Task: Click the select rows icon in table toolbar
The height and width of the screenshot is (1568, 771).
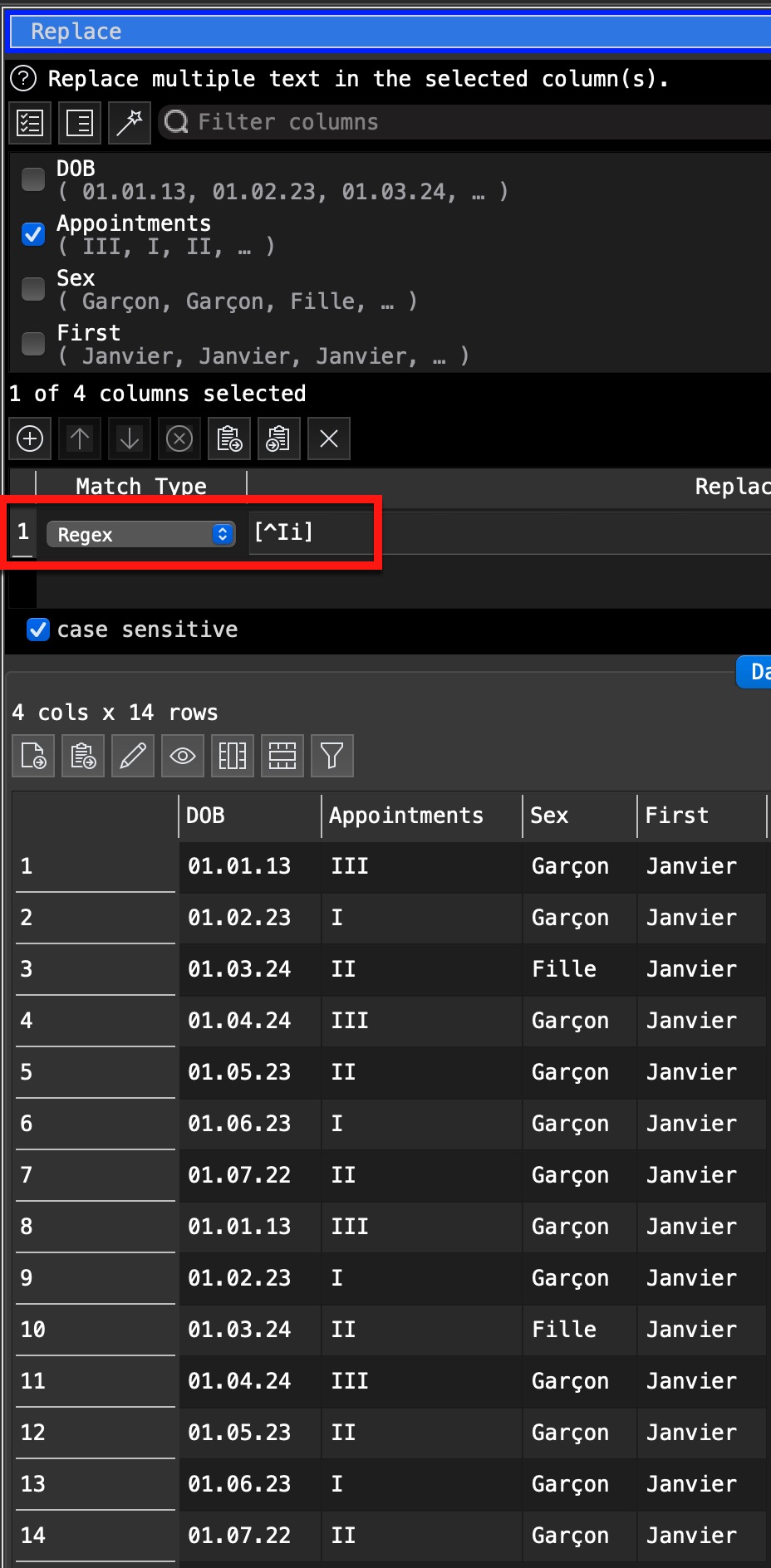Action: coord(282,756)
